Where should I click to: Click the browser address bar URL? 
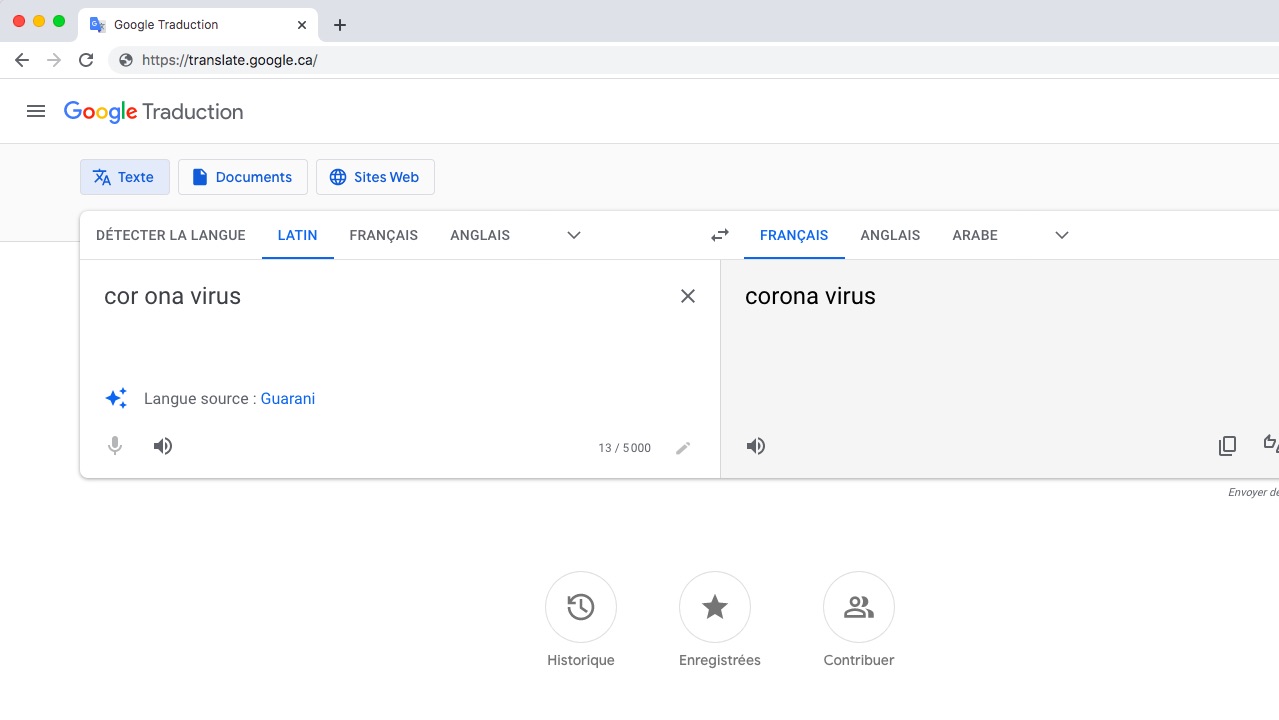point(230,60)
